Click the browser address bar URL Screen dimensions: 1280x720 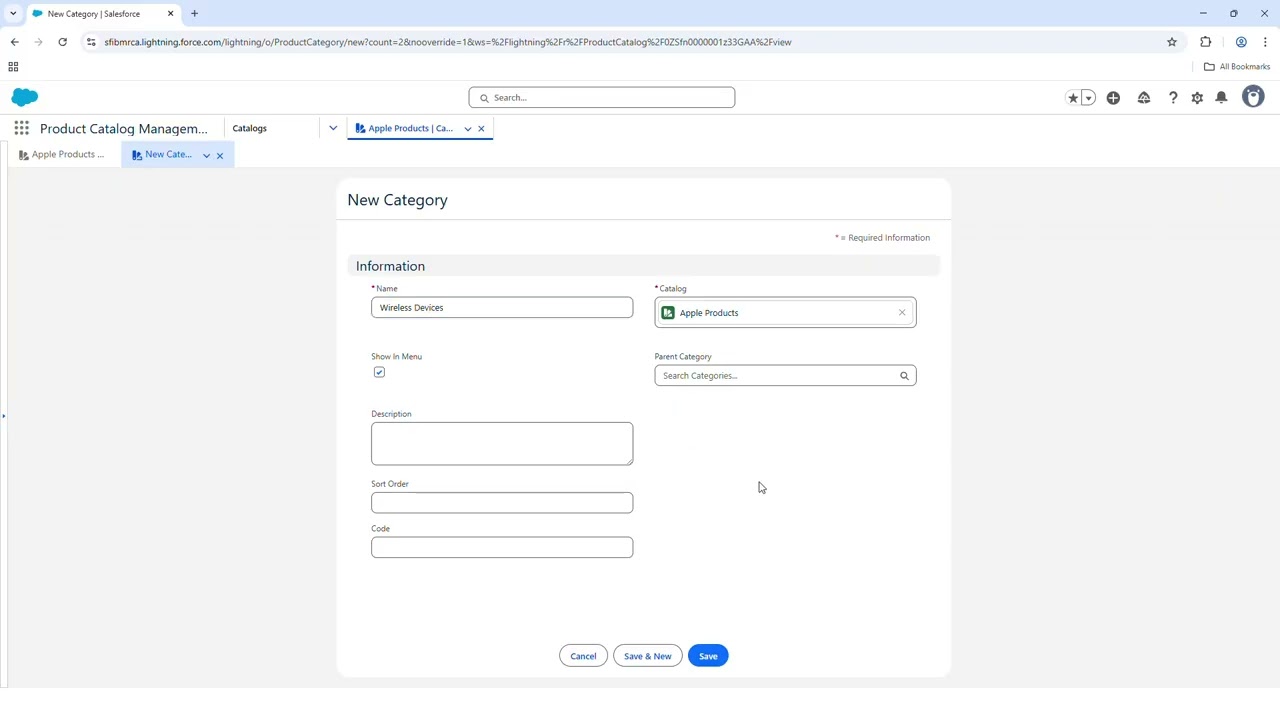(448, 42)
